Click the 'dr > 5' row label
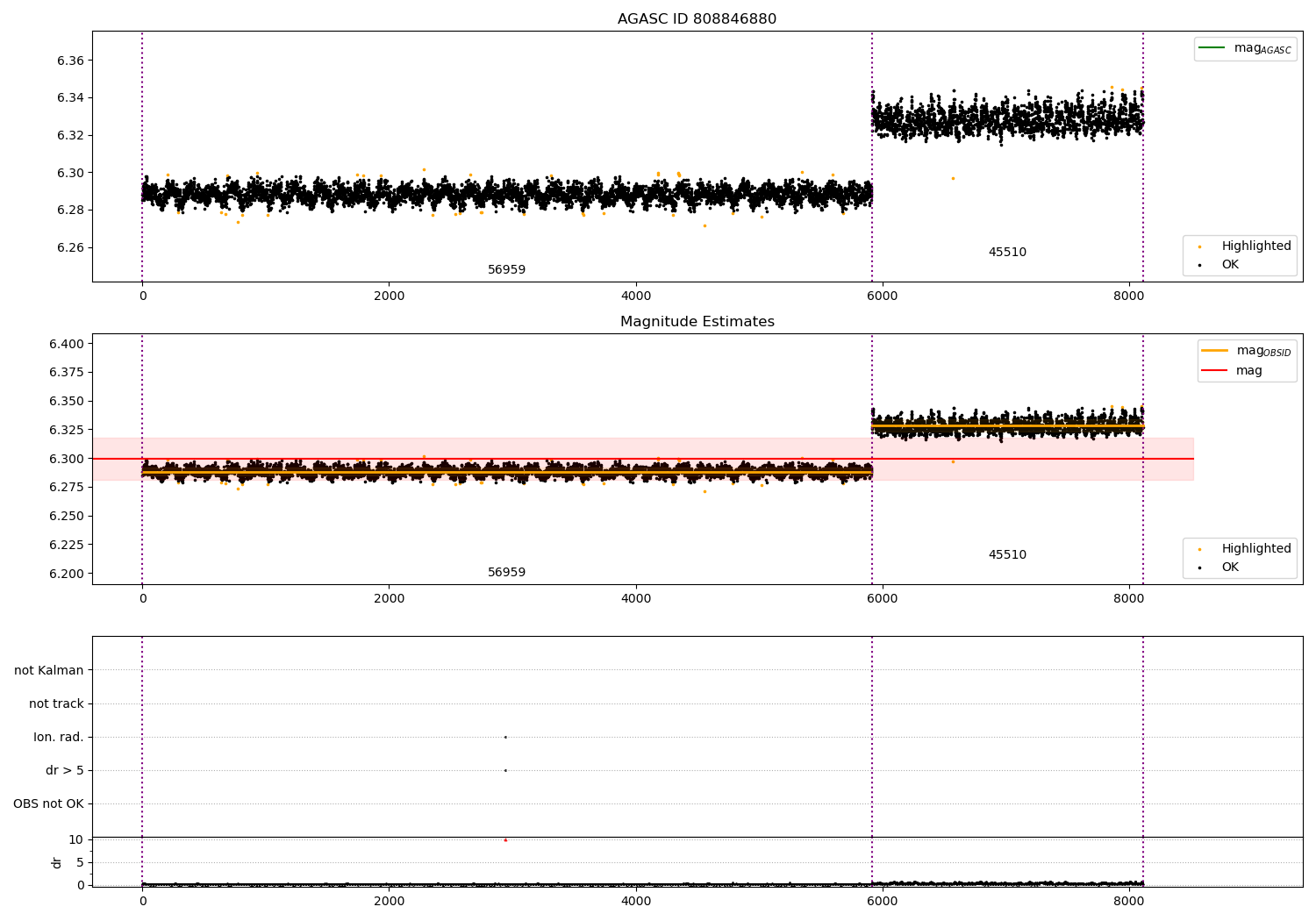This screenshot has width=1316, height=921. 65,771
